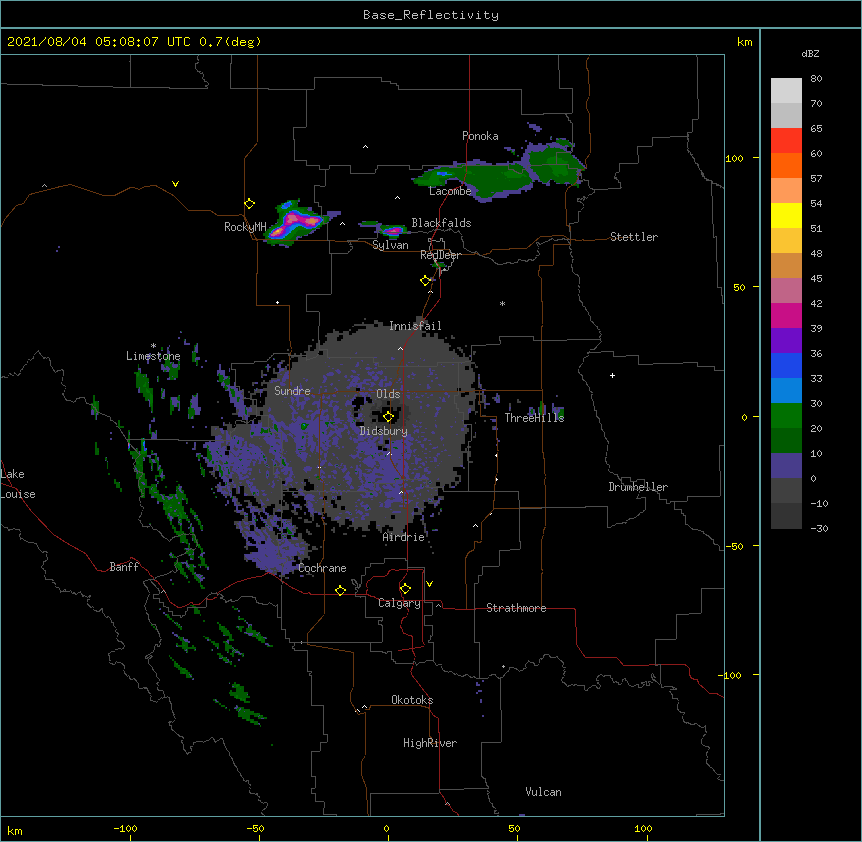862x842 pixels.
Task: Select the Blackfalds label
Action: tap(441, 223)
